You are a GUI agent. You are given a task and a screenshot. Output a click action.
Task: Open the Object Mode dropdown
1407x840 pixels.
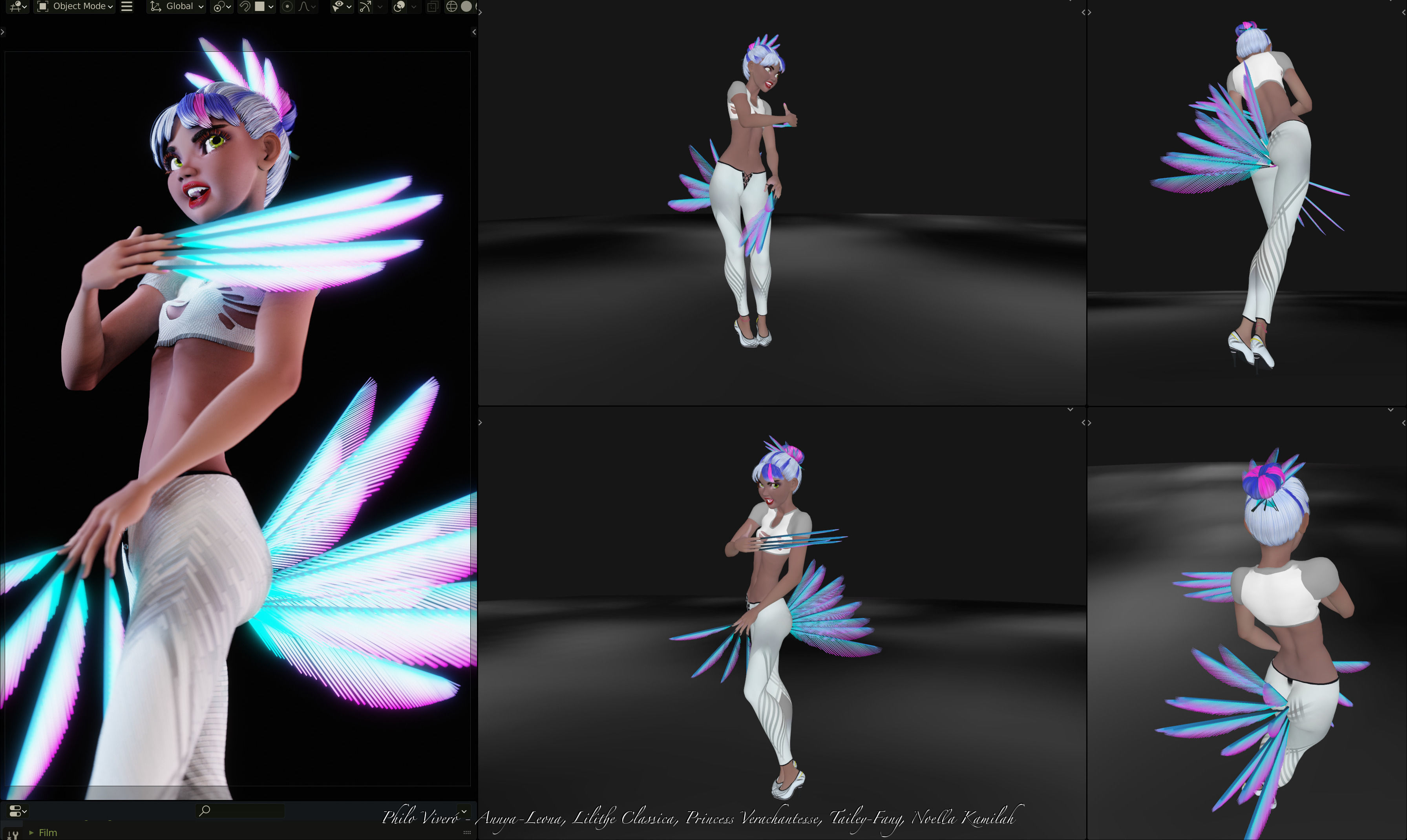pos(75,6)
